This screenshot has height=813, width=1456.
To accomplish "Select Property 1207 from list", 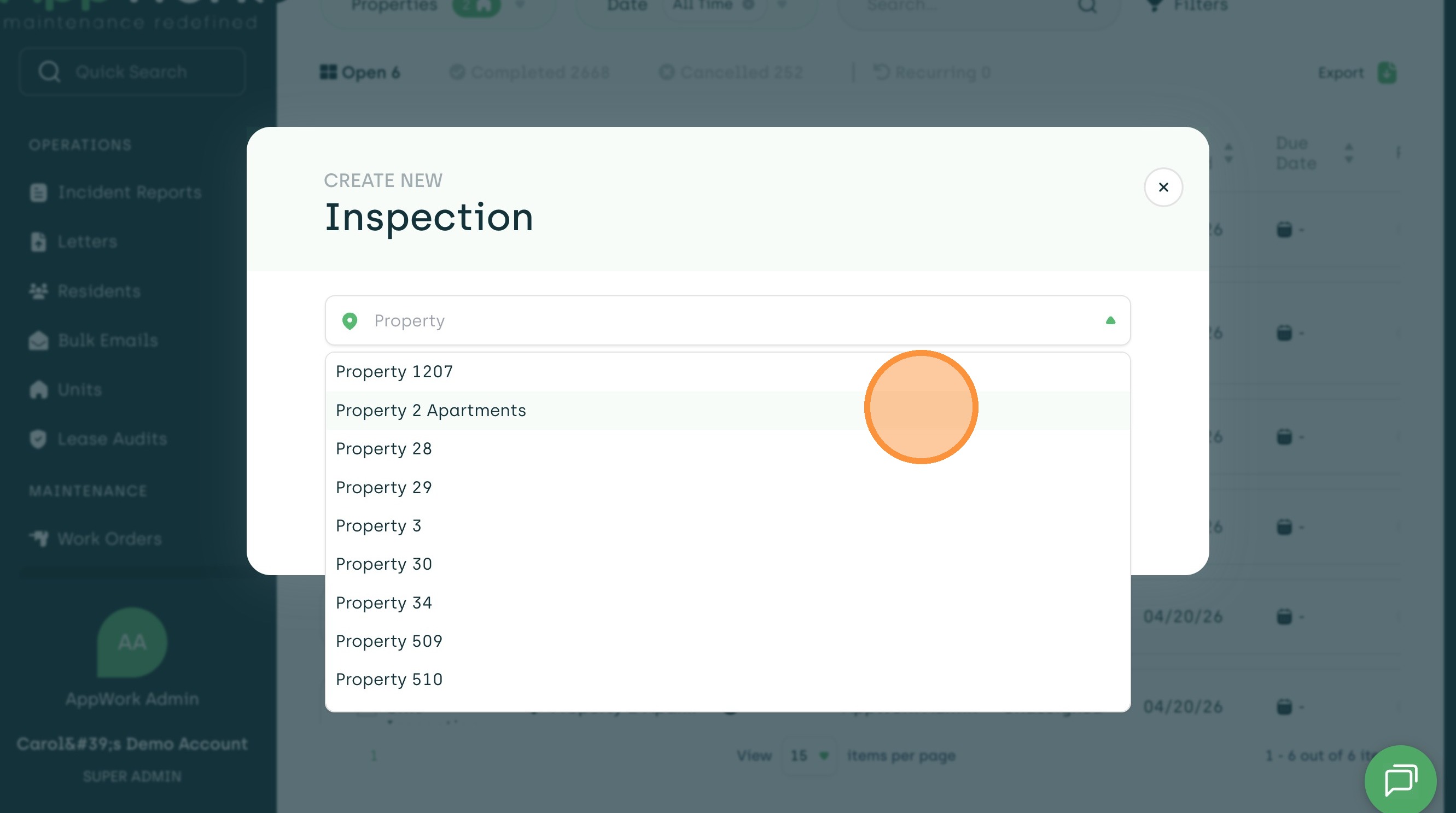I will 394,371.
